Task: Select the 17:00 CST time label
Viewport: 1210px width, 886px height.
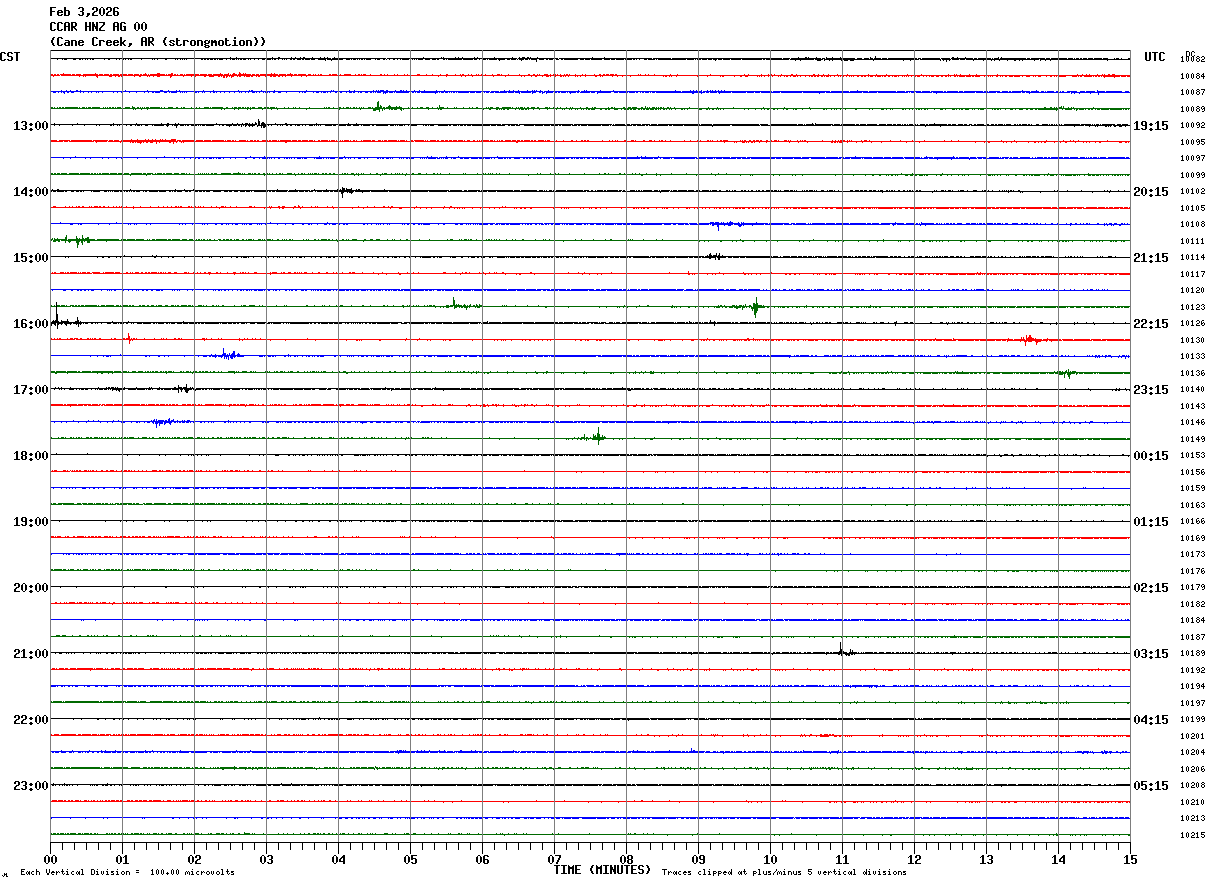Action: 30,390
